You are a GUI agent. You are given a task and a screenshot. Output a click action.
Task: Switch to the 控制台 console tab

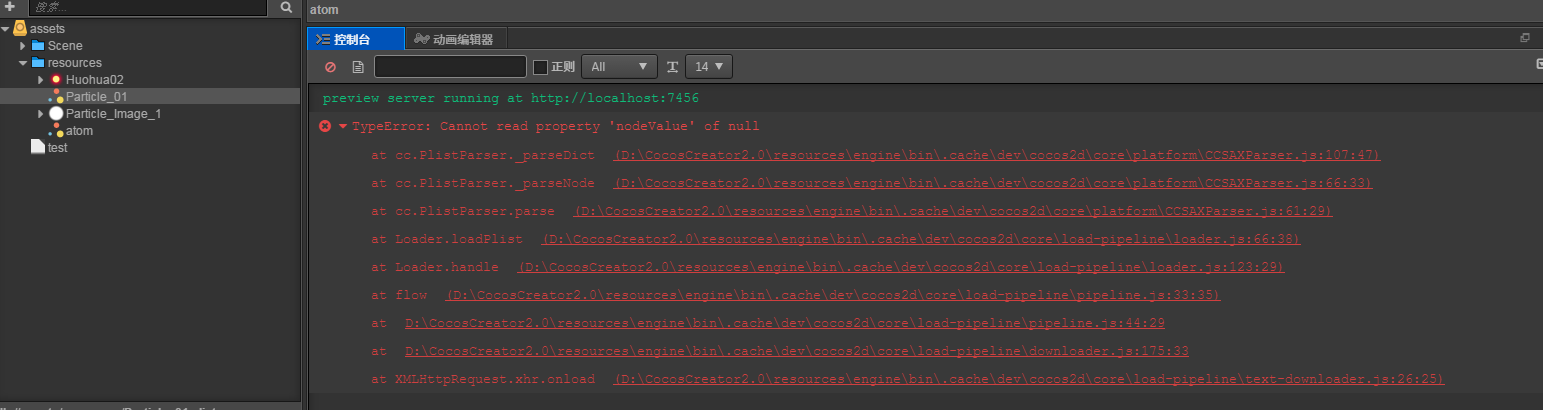(355, 39)
